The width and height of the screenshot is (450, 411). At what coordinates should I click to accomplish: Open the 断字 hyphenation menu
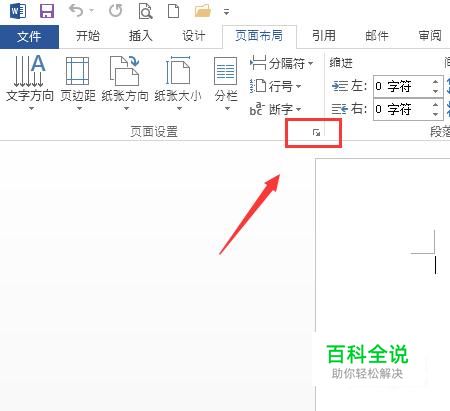(275, 109)
